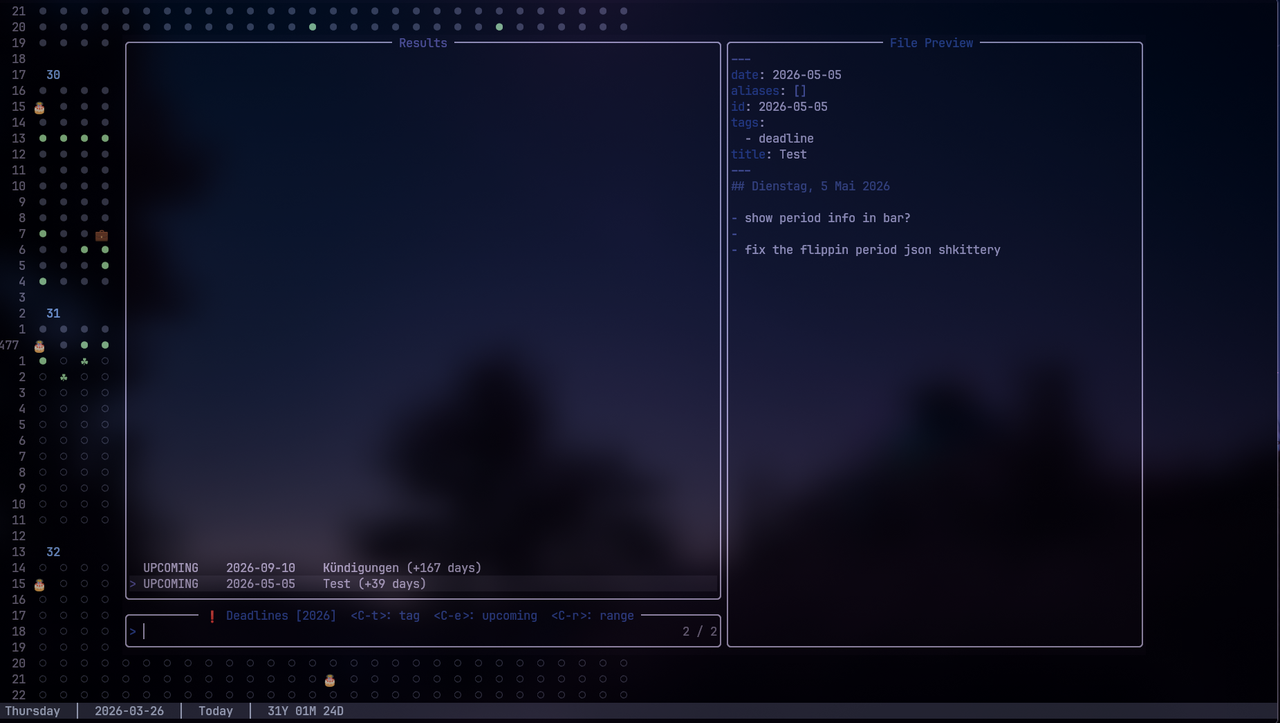Screen dimensions: 1280x723
Task: Click the File Preview panel title
Action: point(931,43)
